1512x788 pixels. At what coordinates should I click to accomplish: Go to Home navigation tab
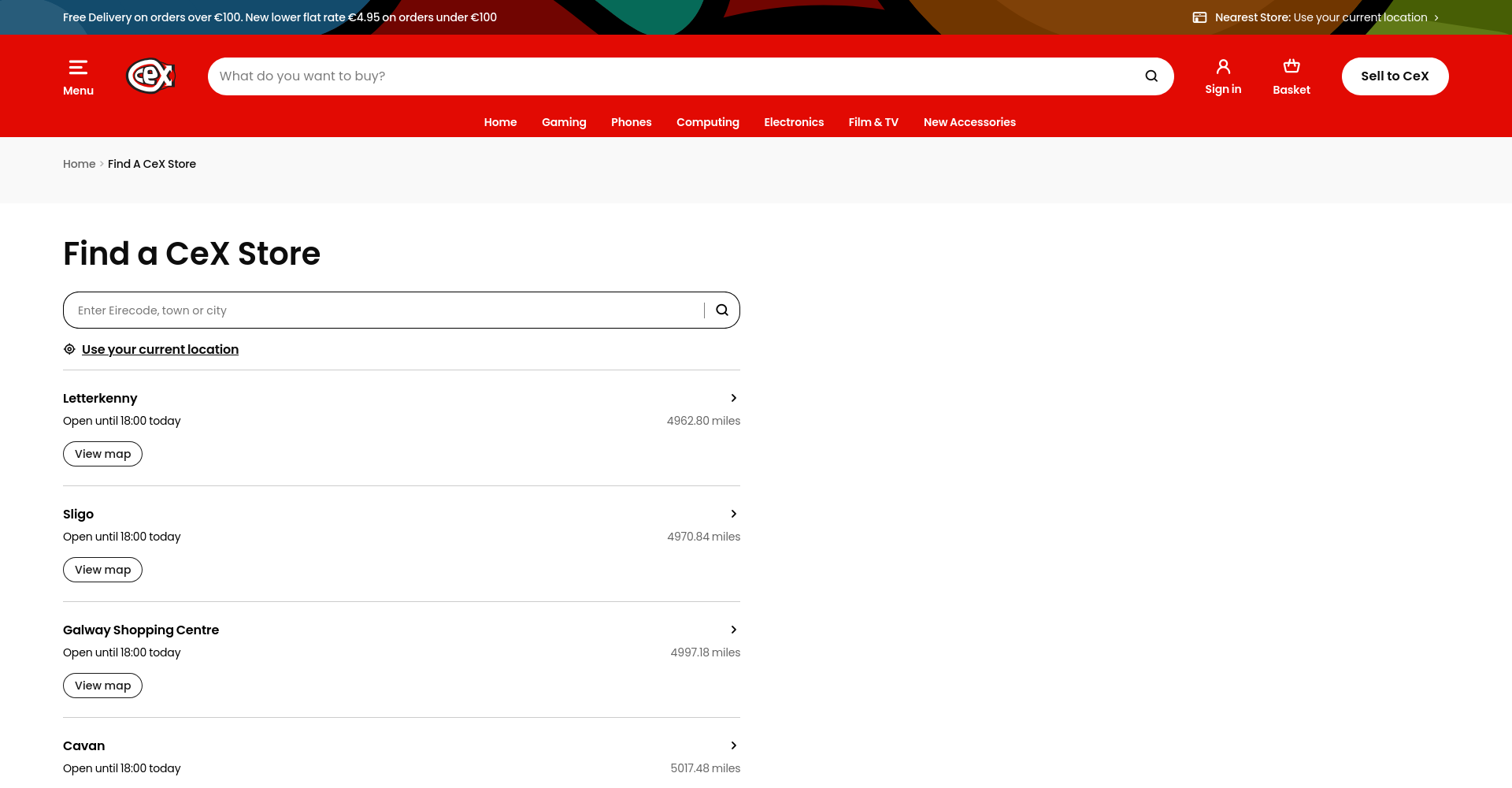point(500,122)
